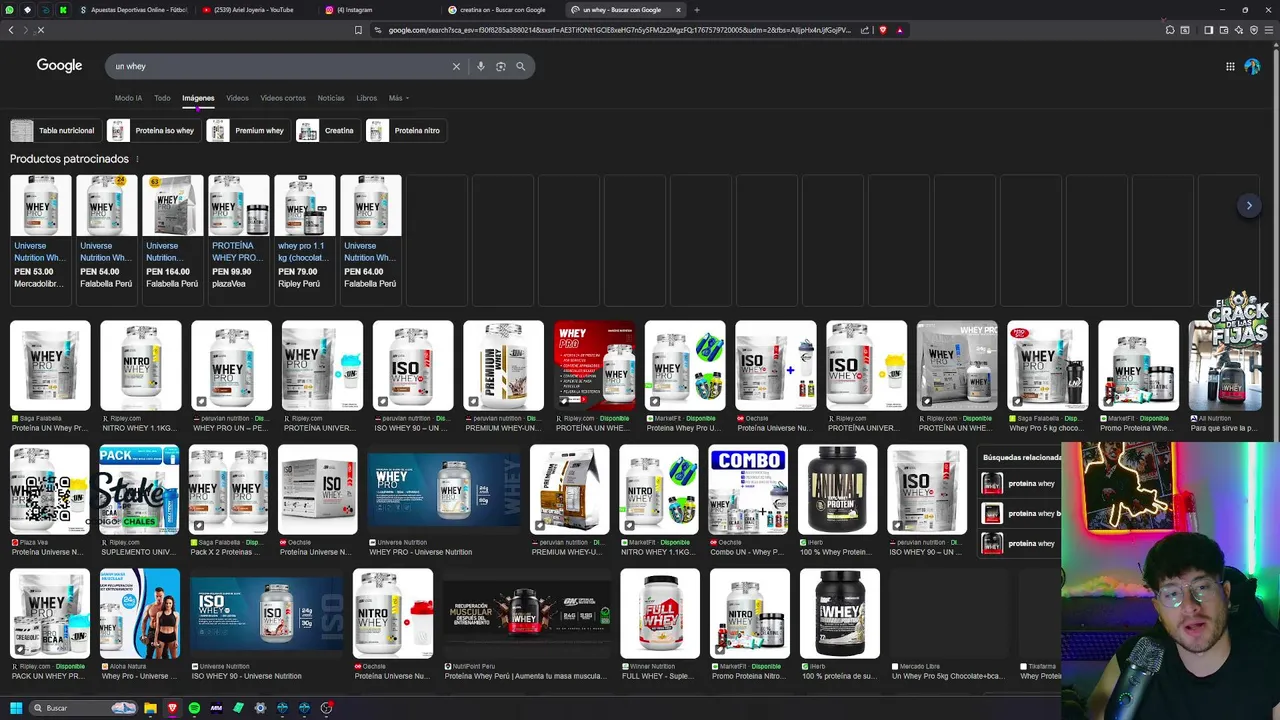
Task: Switch to the Modo IA tab
Action: click(128, 98)
